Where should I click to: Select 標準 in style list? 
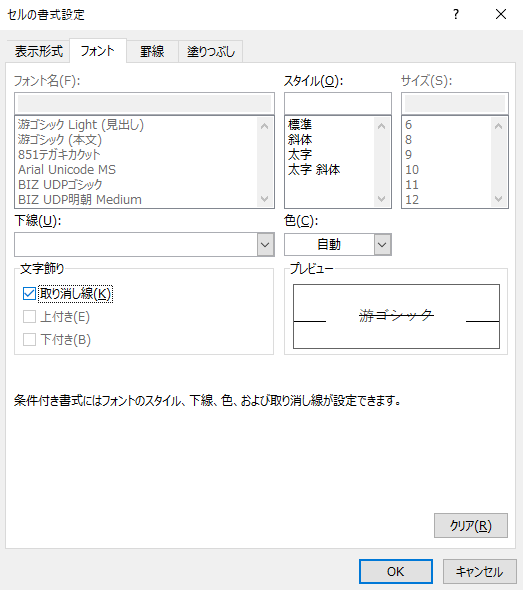(300, 125)
